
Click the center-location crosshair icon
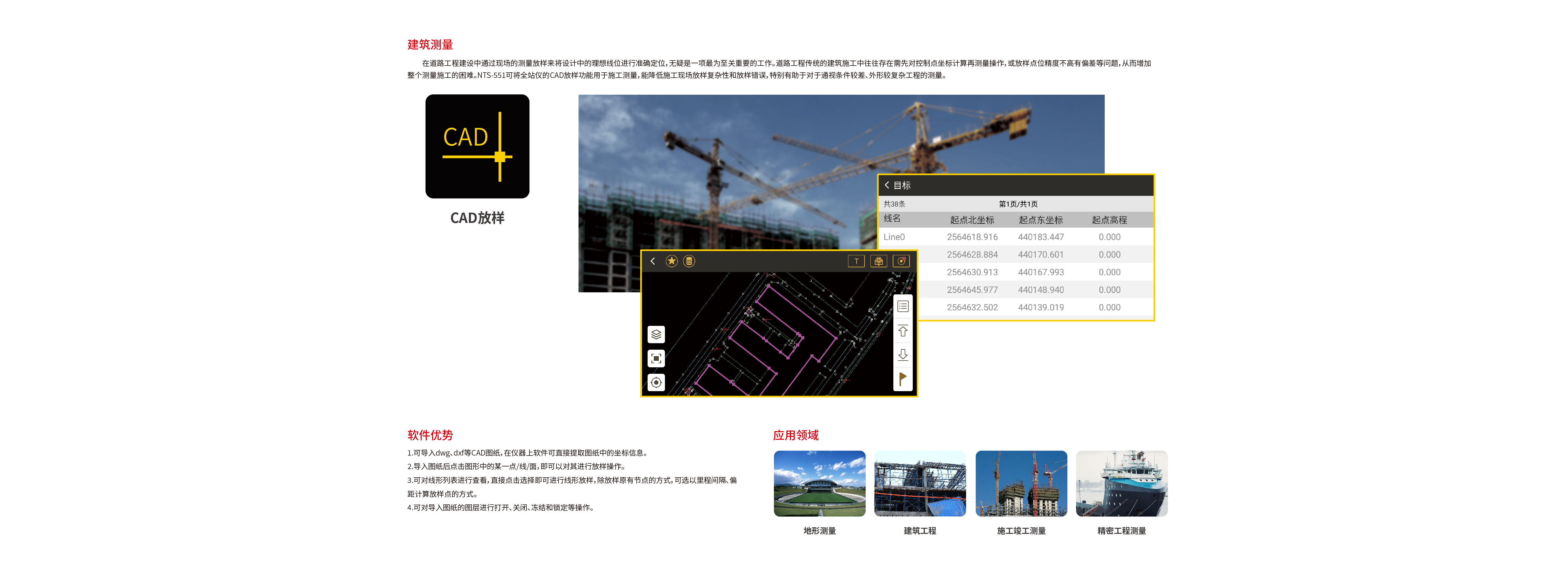(656, 383)
